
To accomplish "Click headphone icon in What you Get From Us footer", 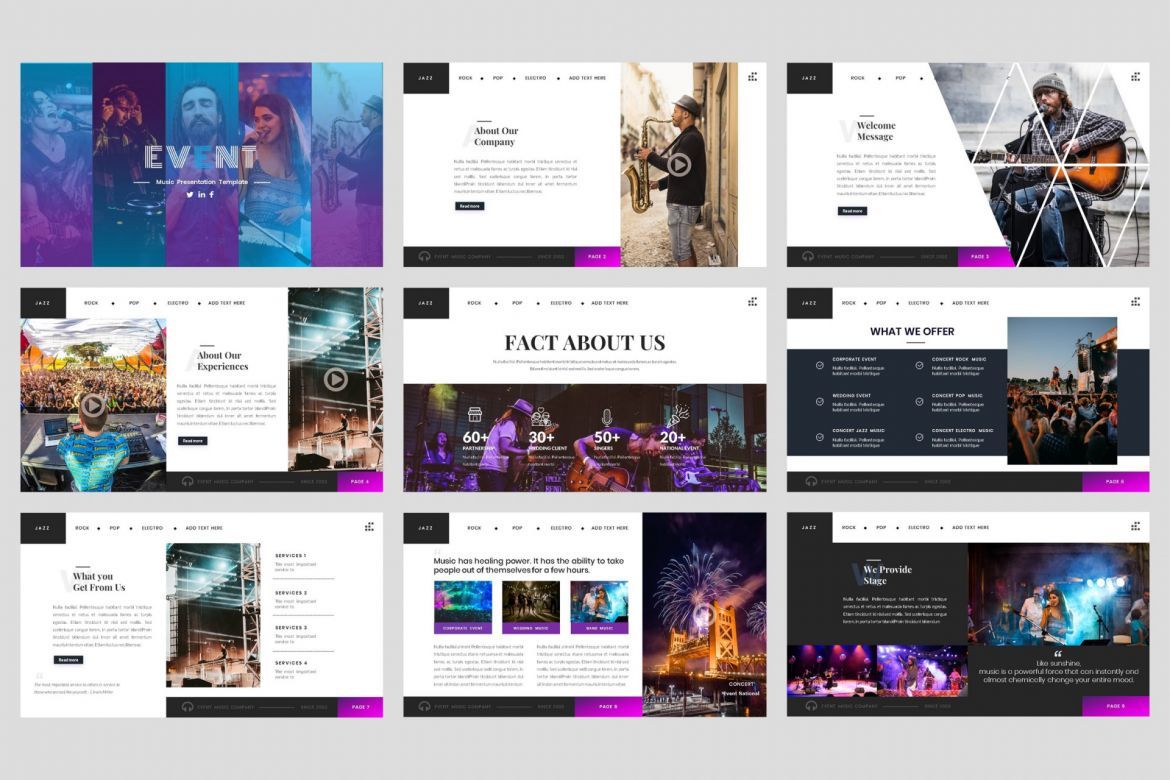I will pos(187,706).
